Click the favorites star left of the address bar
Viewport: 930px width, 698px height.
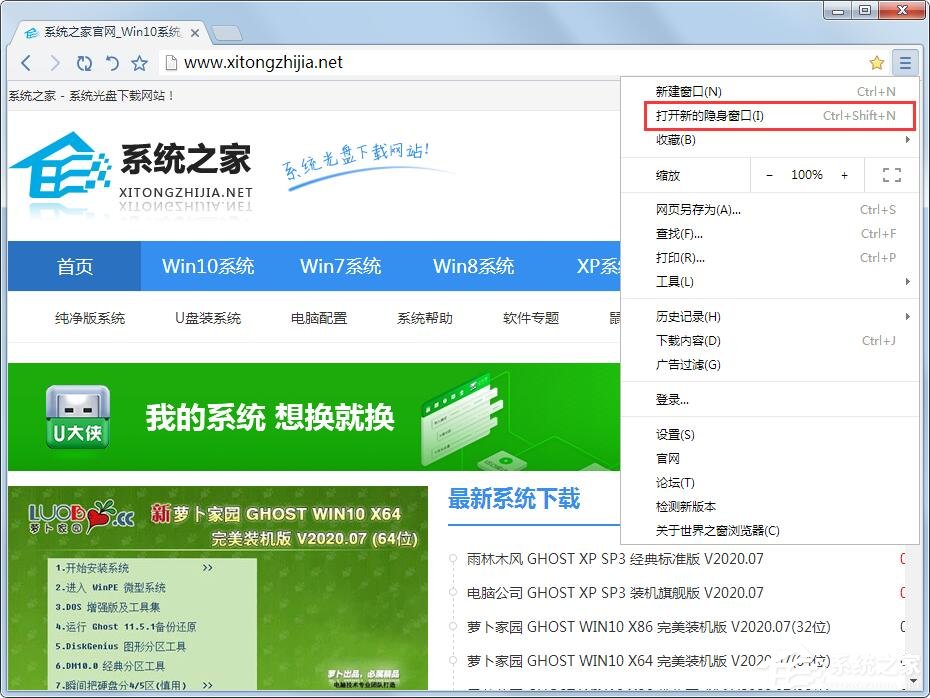click(x=139, y=62)
